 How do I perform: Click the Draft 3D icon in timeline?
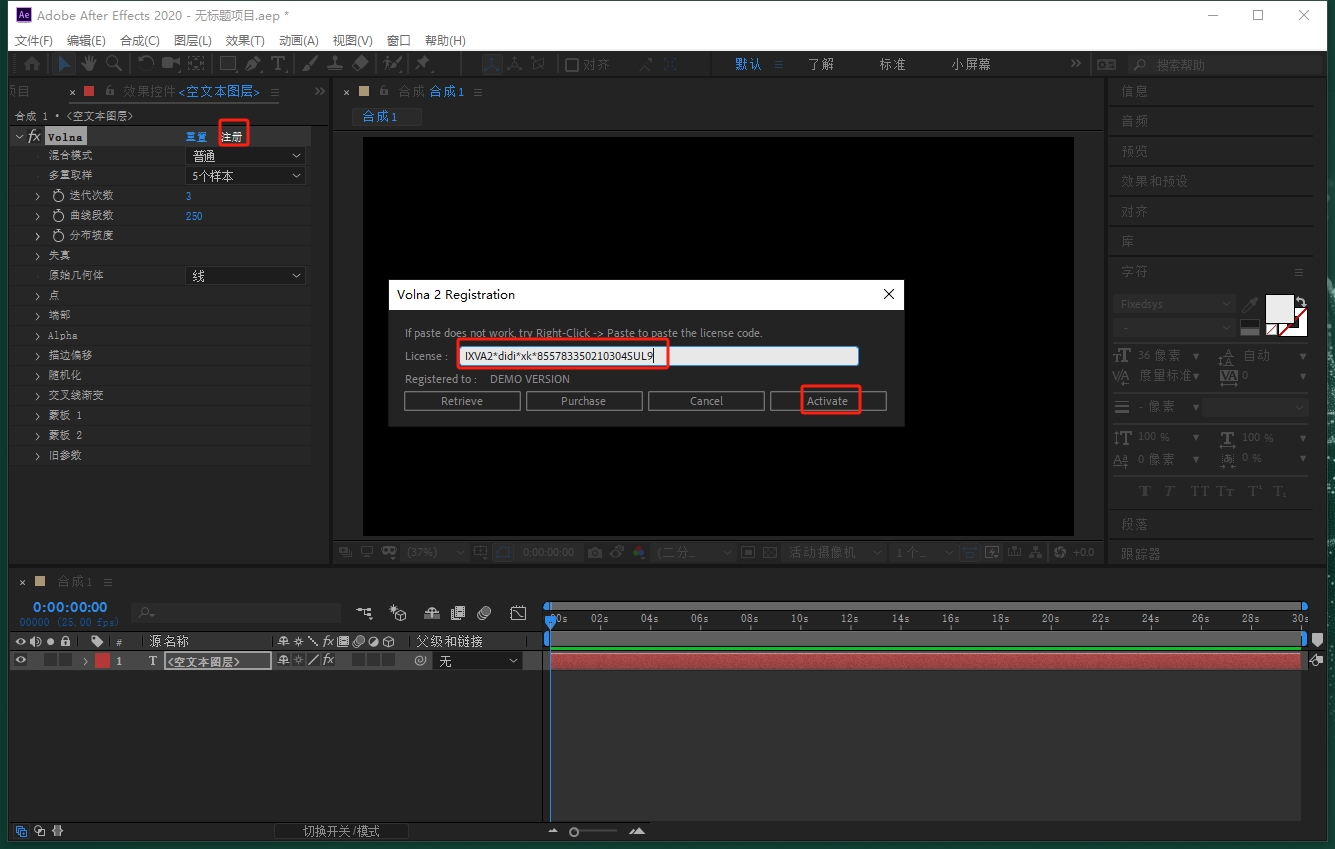pos(398,613)
